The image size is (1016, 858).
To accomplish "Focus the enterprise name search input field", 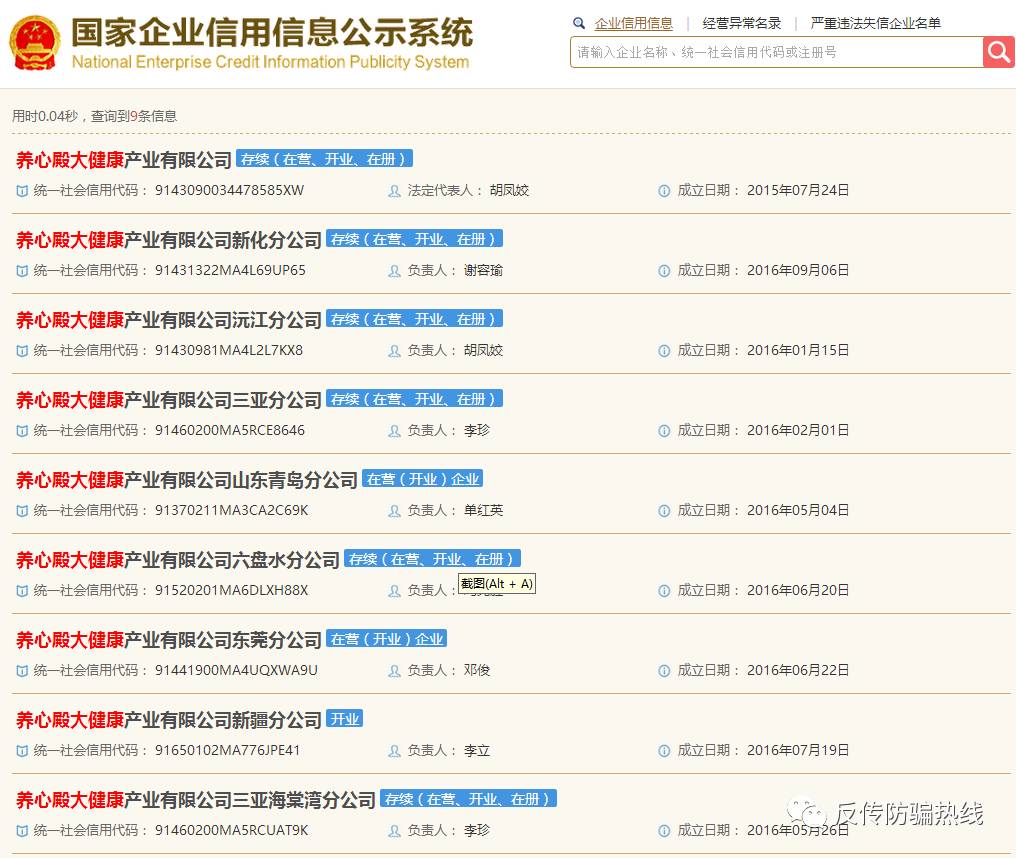I will (776, 52).
